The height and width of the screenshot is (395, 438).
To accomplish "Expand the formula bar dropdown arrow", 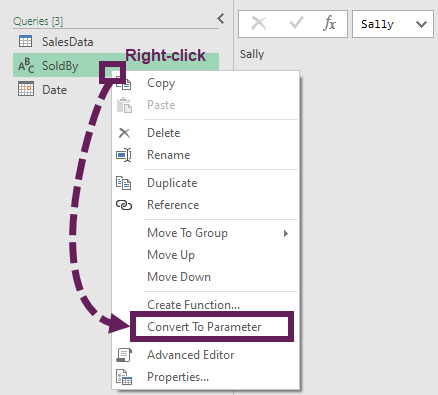I will click(x=421, y=24).
